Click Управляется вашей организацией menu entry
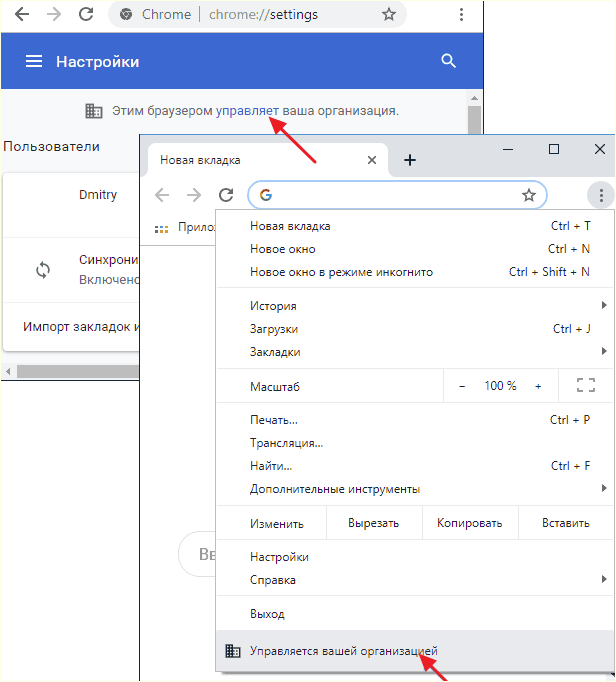The height and width of the screenshot is (682, 616). click(414, 651)
